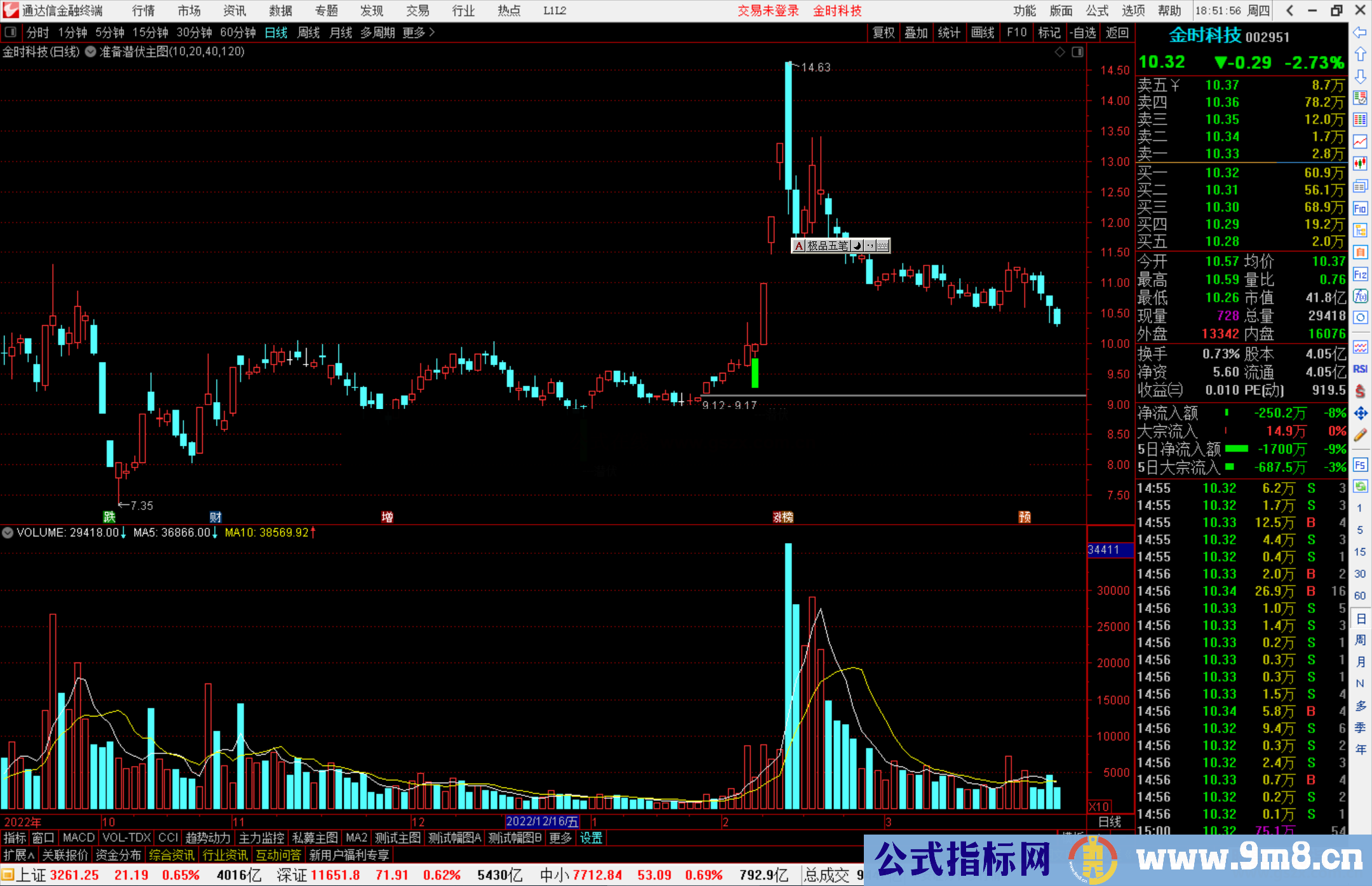Expand the VOLUME indicator dropdown arrow
This screenshot has height=886, width=1372.
pos(8,532)
